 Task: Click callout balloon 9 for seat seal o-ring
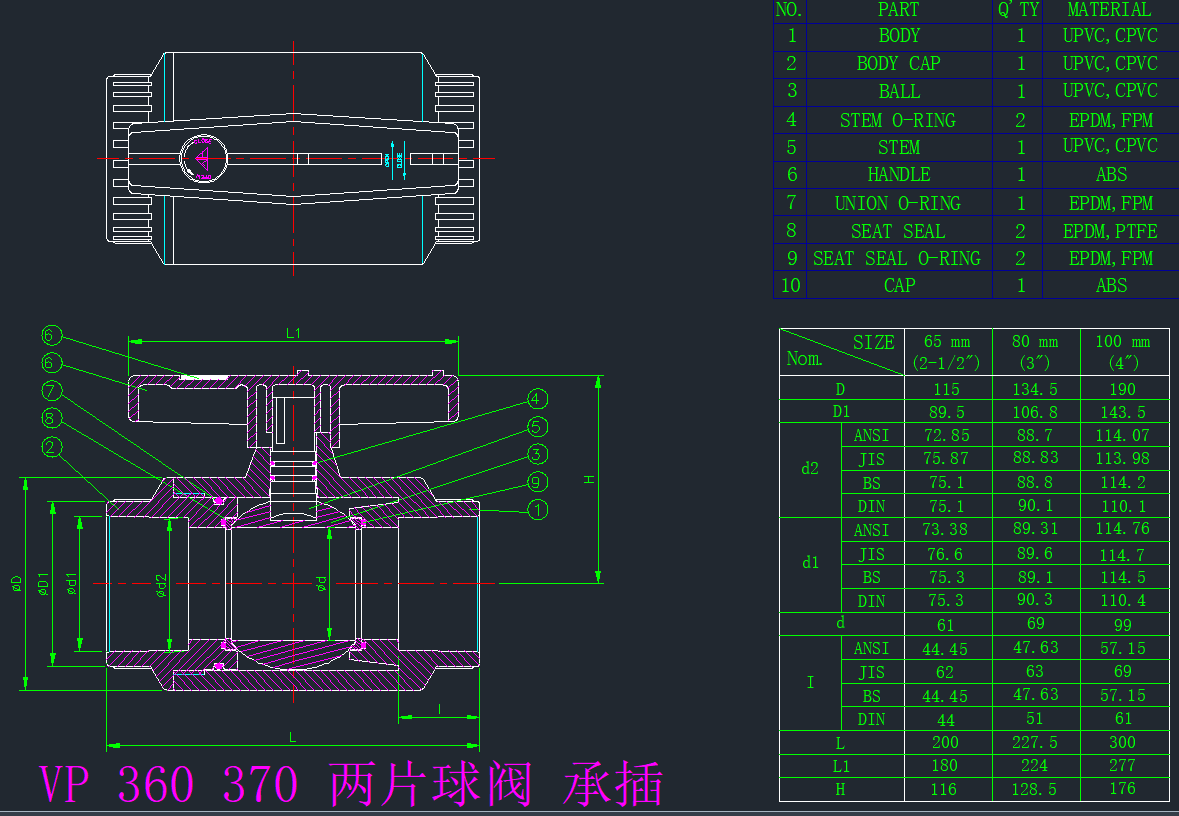click(537, 481)
